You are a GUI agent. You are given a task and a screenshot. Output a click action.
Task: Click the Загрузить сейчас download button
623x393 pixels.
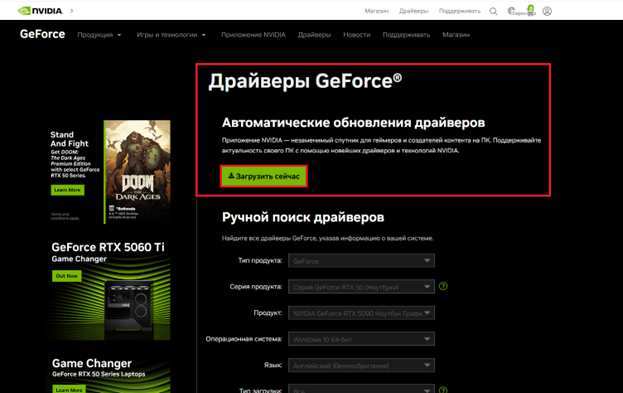[x=264, y=176]
